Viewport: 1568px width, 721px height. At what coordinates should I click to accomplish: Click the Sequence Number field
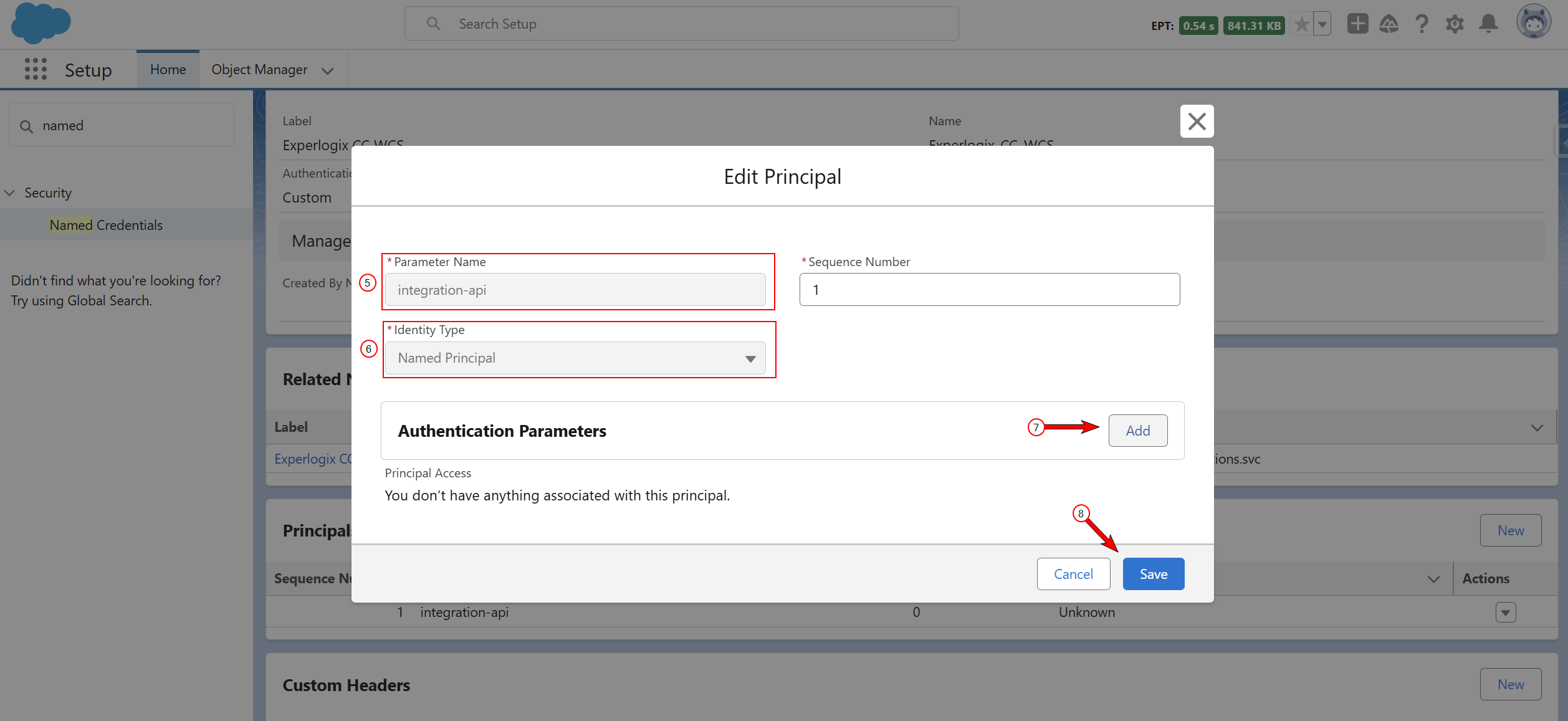(x=990, y=290)
